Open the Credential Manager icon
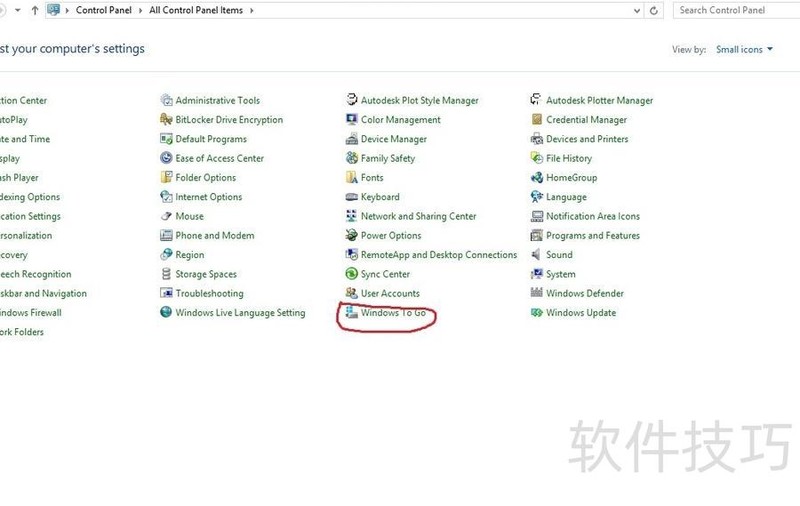The height and width of the screenshot is (506, 800). 536,119
